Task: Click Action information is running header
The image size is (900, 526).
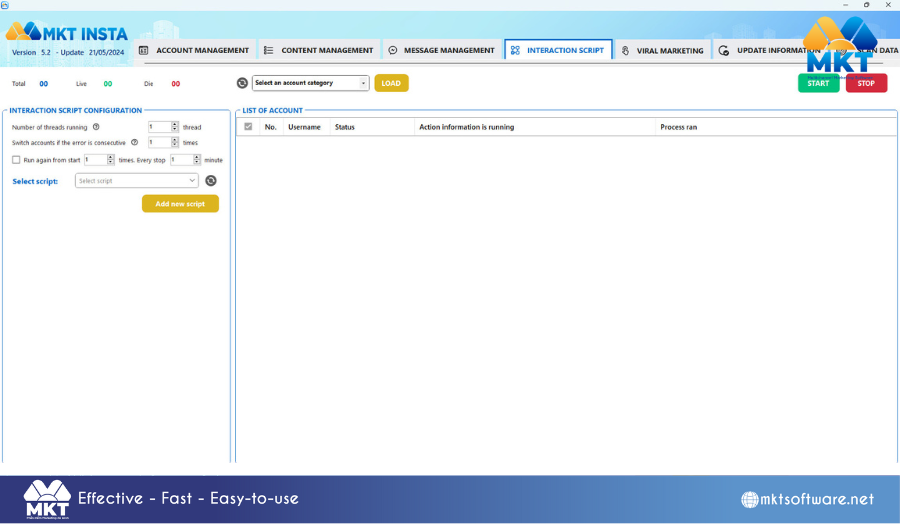Action: [534, 127]
